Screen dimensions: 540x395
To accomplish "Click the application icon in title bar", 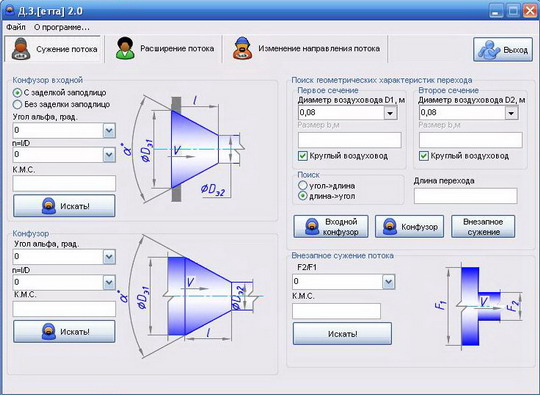I will tap(10, 10).
